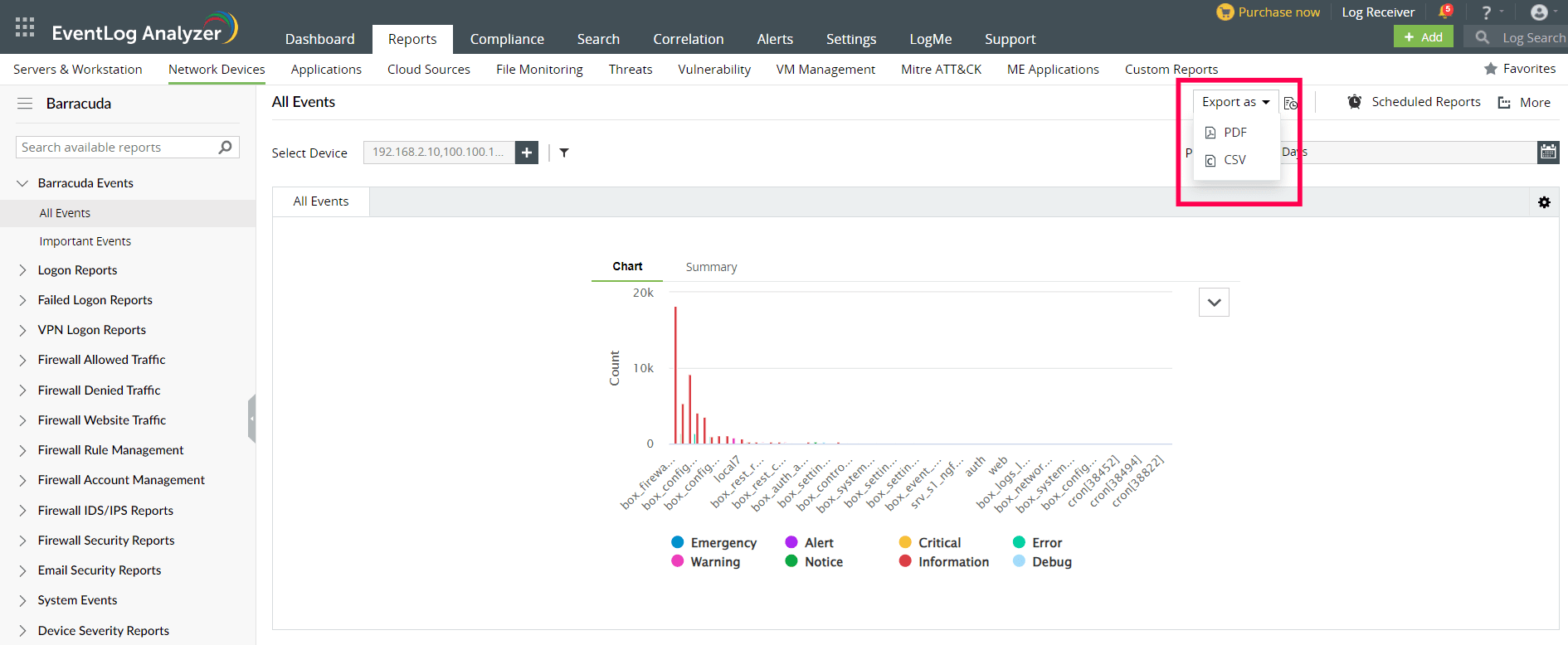The image size is (1568, 645).
Task: Toggle the Warning legend series
Action: pos(707,561)
